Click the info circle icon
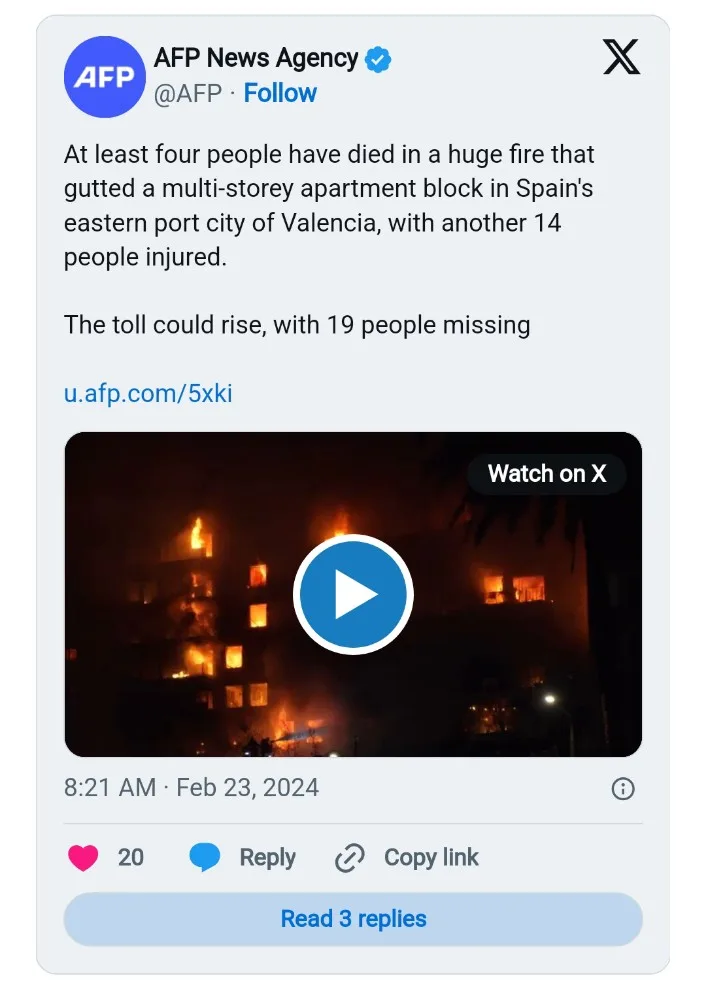This screenshot has height=986, width=706. coord(622,789)
